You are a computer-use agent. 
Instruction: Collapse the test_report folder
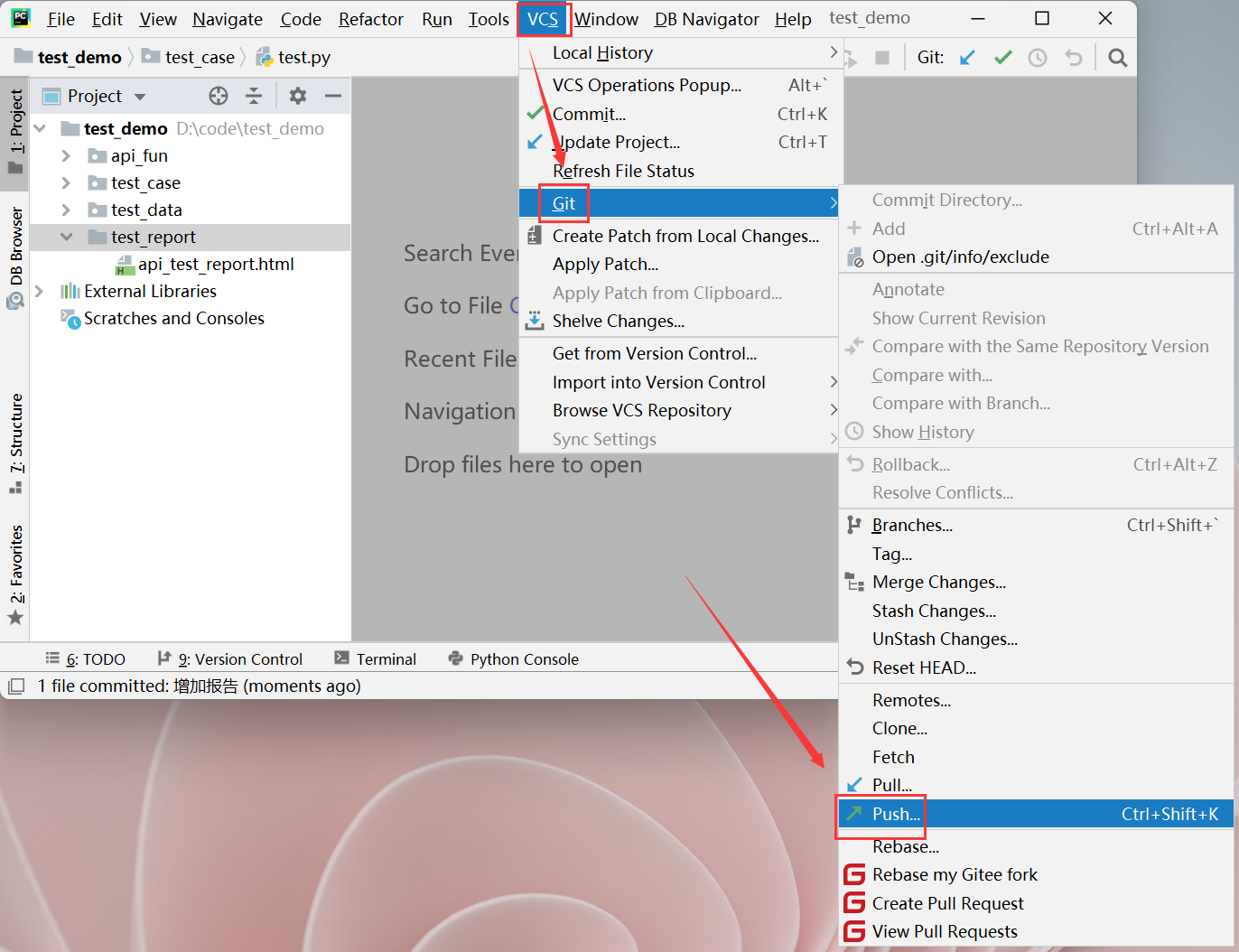(66, 238)
